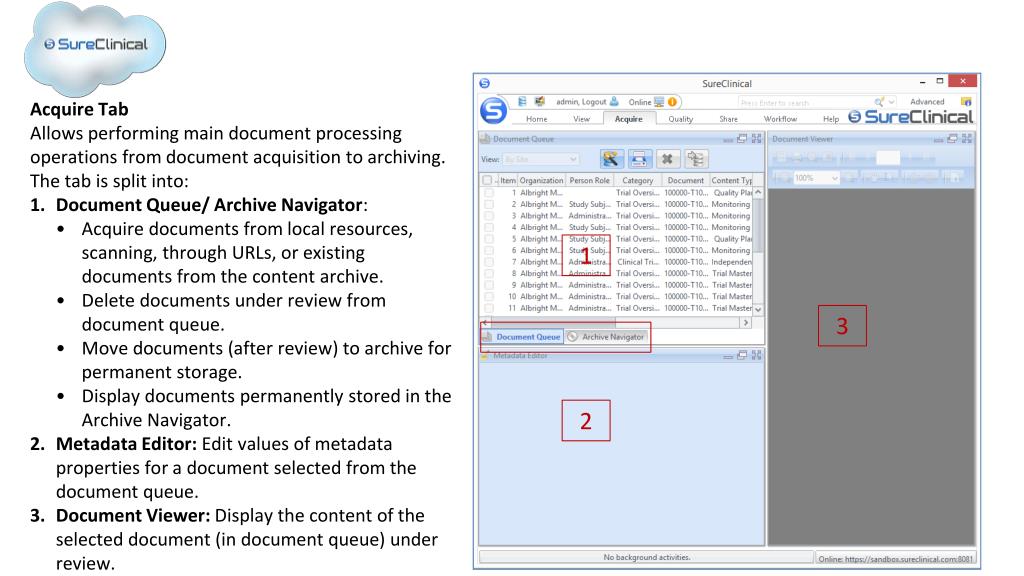Select the Acquire ribbon tab
The height and width of the screenshot is (576, 1024).
(x=628, y=119)
